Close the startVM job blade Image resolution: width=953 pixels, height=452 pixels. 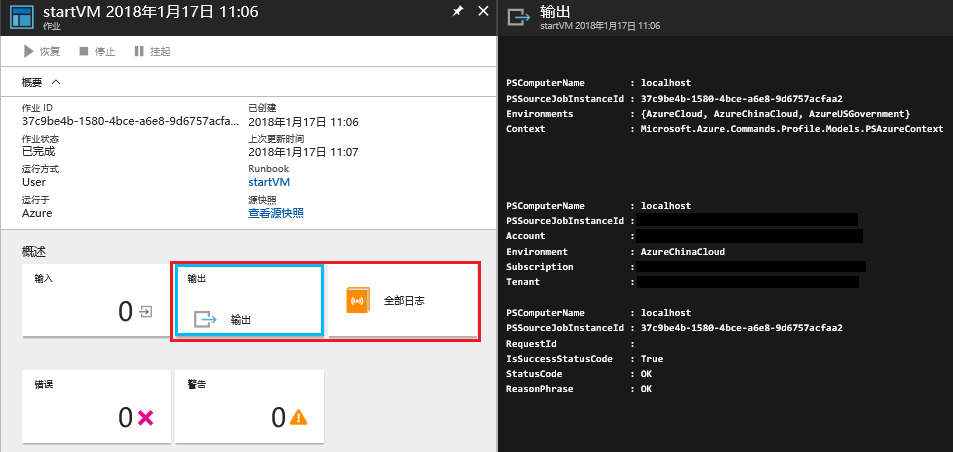[483, 12]
